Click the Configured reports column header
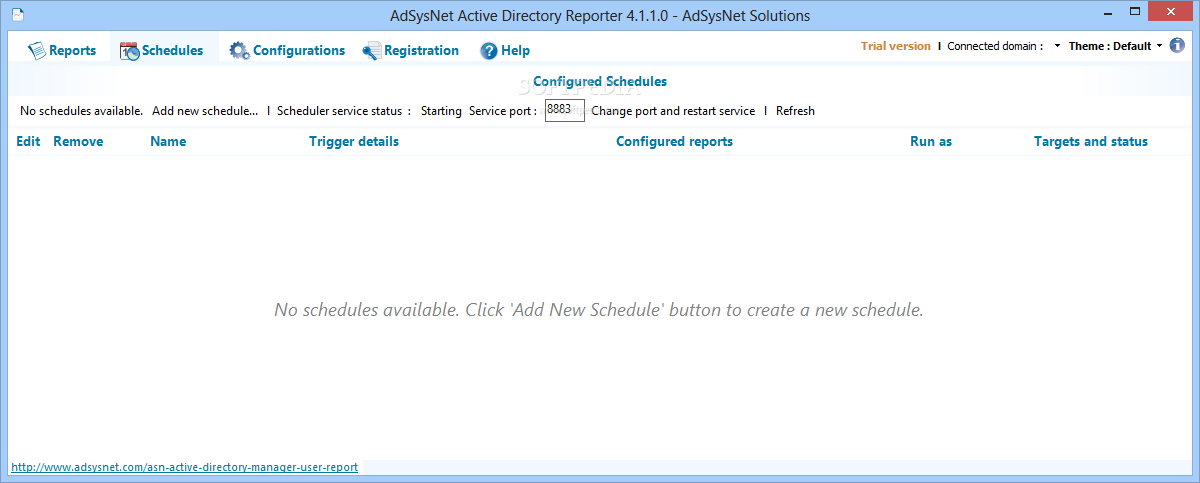The width and height of the screenshot is (1200, 483). (x=674, y=141)
